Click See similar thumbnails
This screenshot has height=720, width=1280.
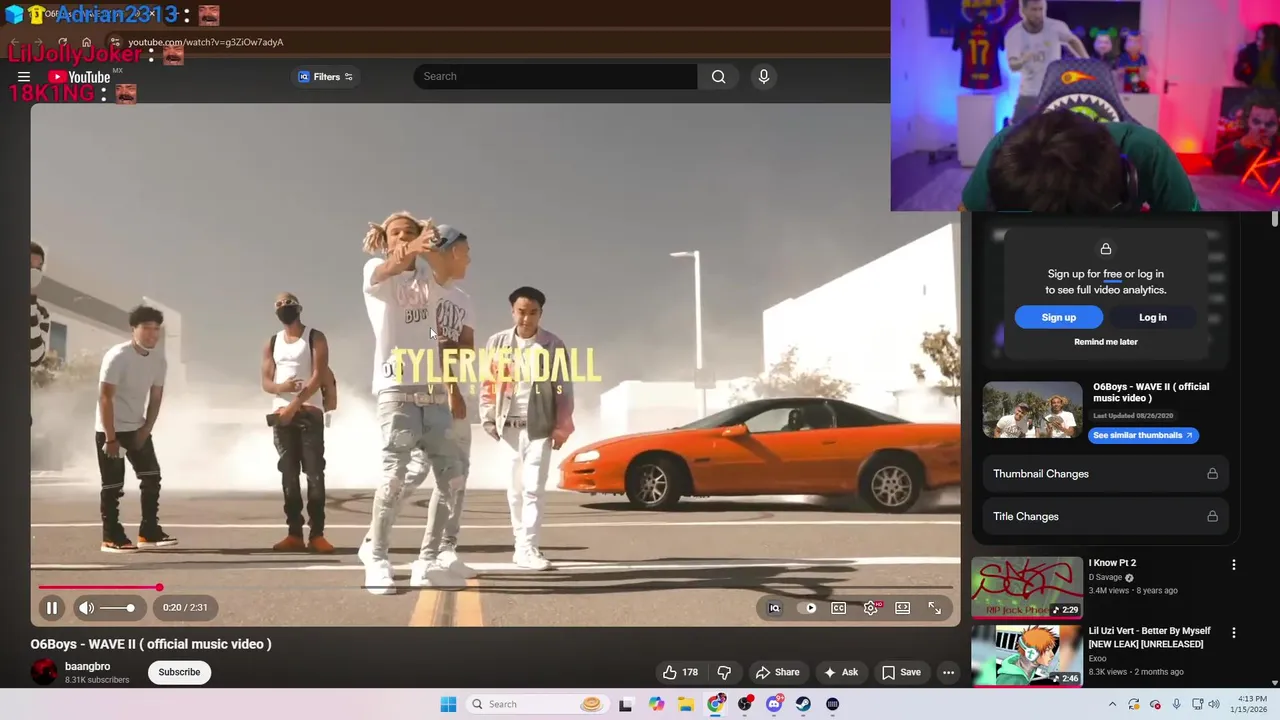click(x=1143, y=435)
